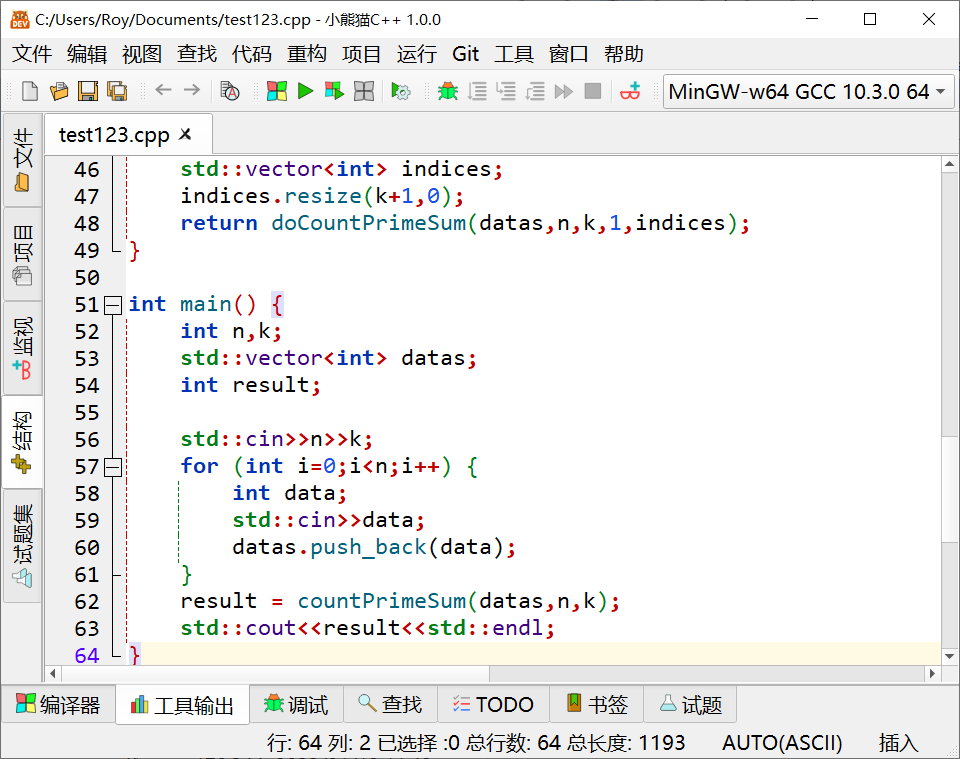Navigate forward with the right arrow icon

(x=192, y=90)
